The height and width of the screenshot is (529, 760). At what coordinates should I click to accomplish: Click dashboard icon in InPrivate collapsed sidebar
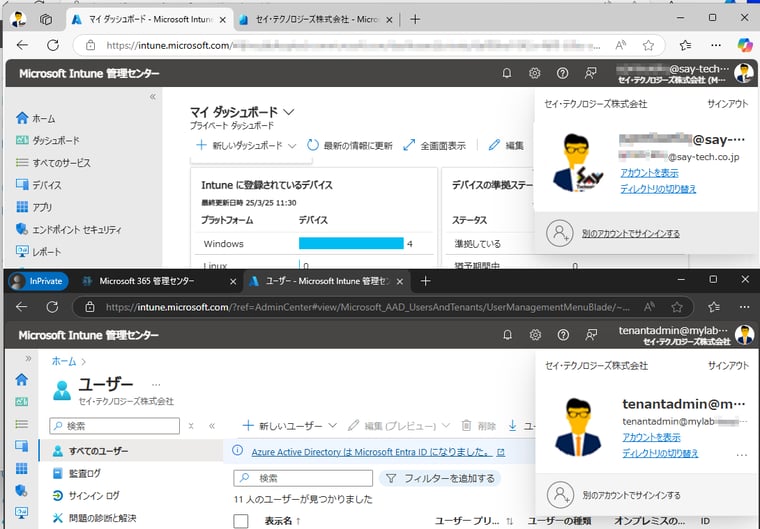(22, 401)
